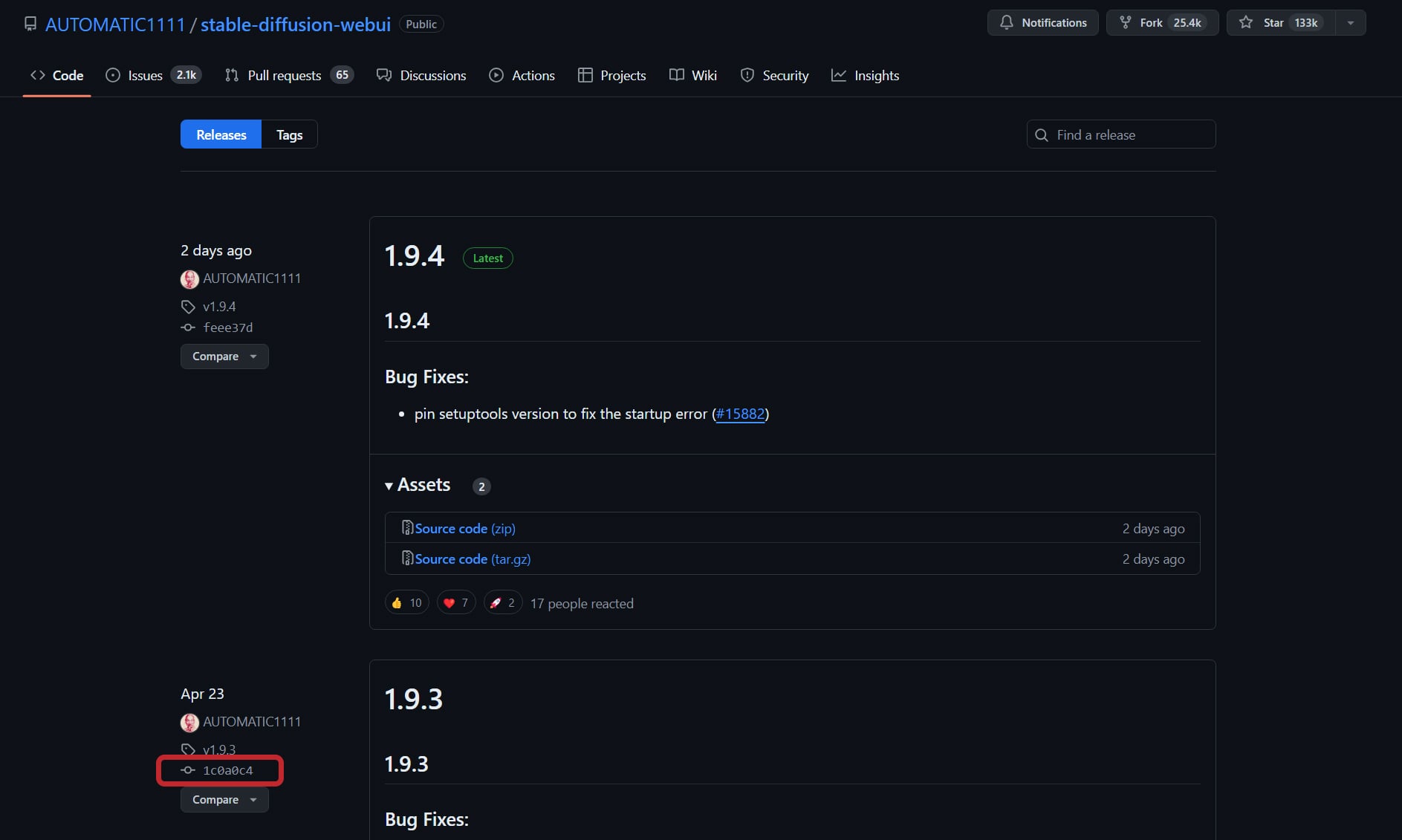Open author AUTOMATIC1111 link under Apr 23
The image size is (1402, 840).
(252, 722)
